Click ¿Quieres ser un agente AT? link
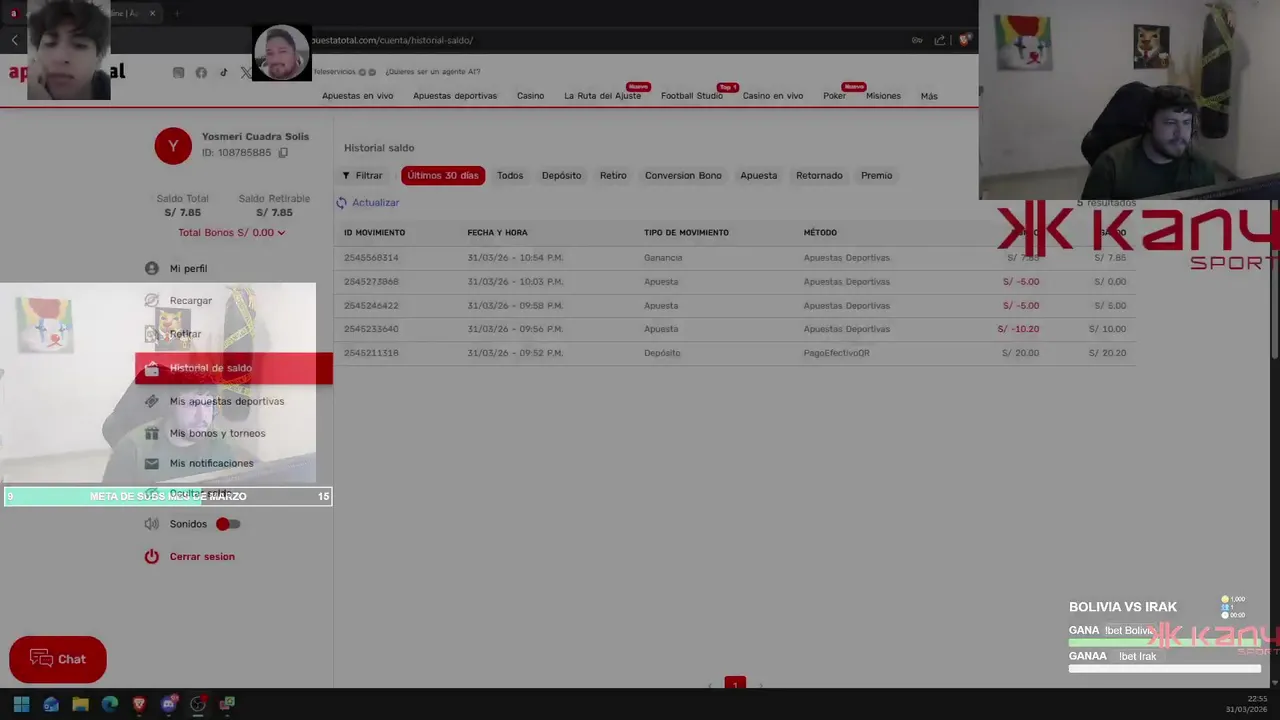1280x720 pixels. click(432, 72)
